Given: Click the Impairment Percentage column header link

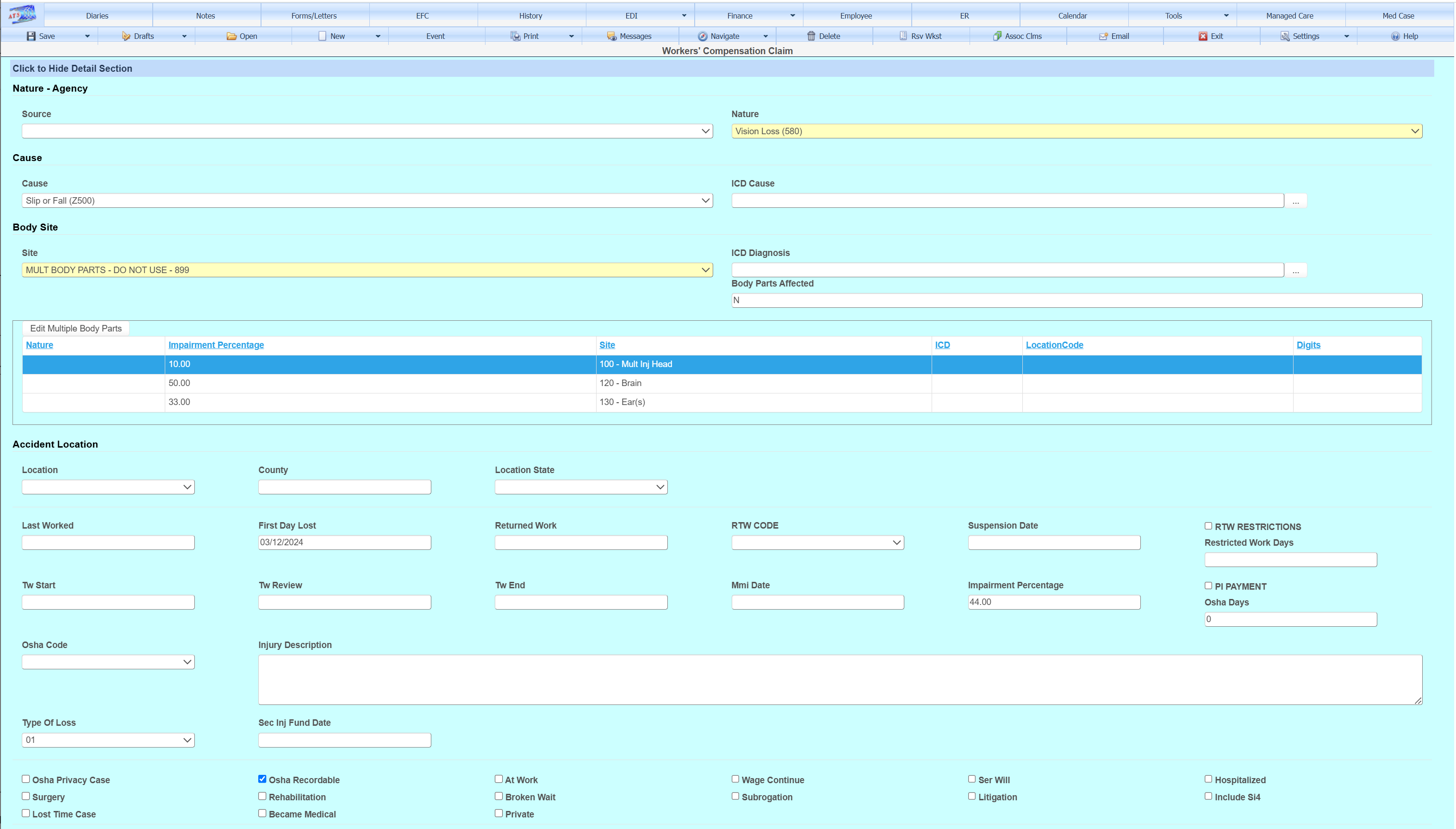Looking at the screenshot, I should (216, 344).
